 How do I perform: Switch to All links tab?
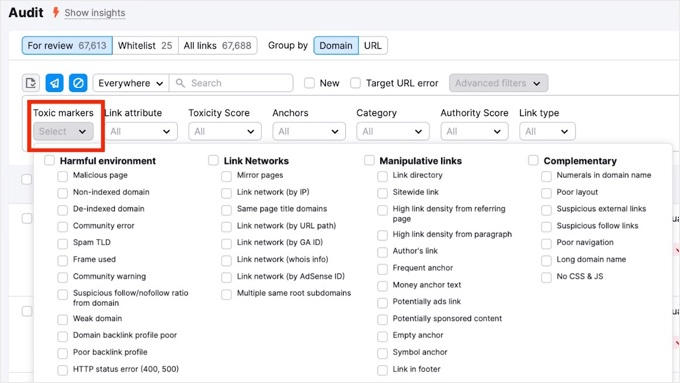[x=217, y=46]
